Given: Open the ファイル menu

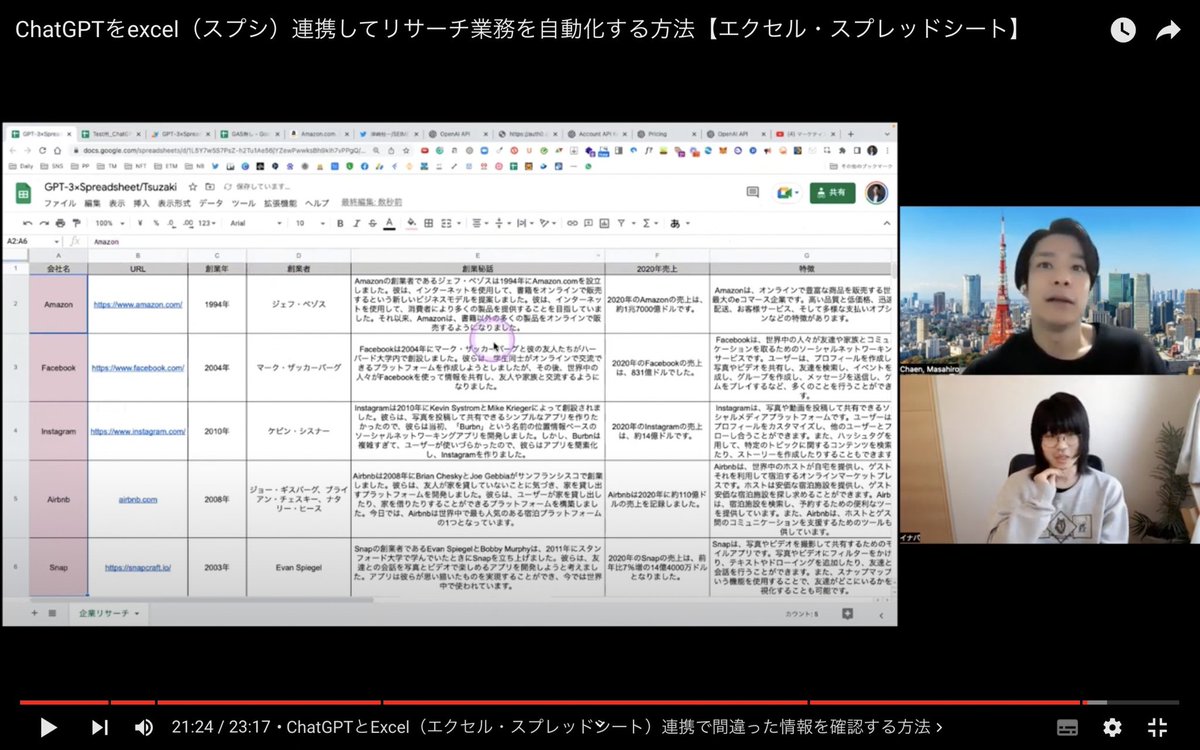Looking at the screenshot, I should (60, 203).
